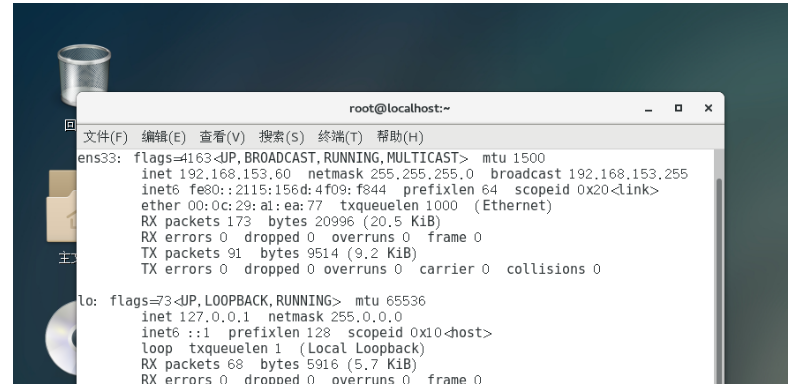Click the root@localhost:~ title bar text
The image size is (795, 386).
click(400, 108)
